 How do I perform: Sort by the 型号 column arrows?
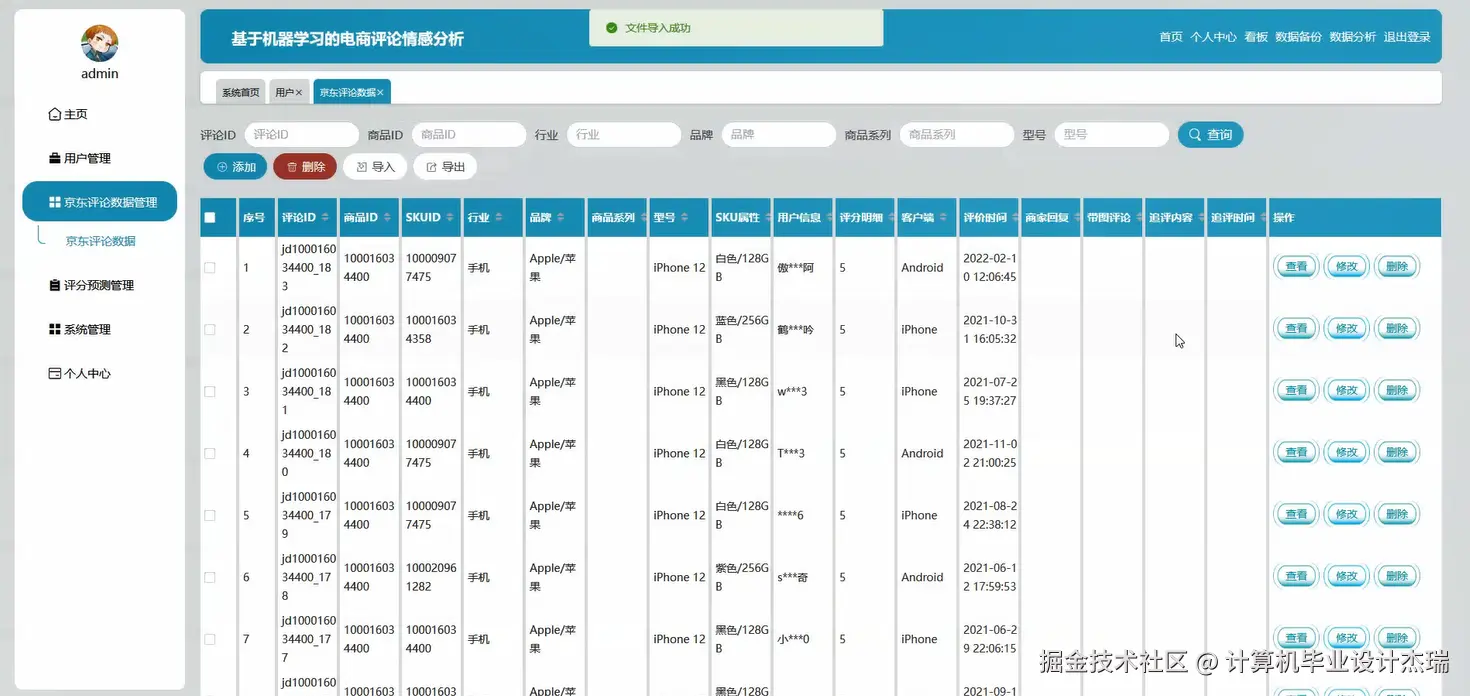pyautogui.click(x=685, y=218)
